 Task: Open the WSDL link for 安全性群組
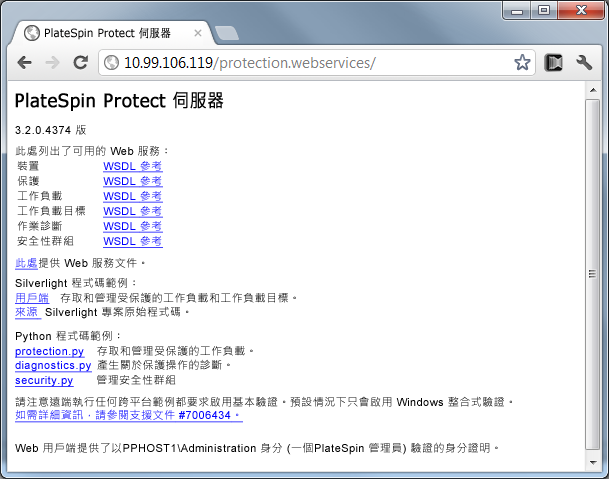133,241
